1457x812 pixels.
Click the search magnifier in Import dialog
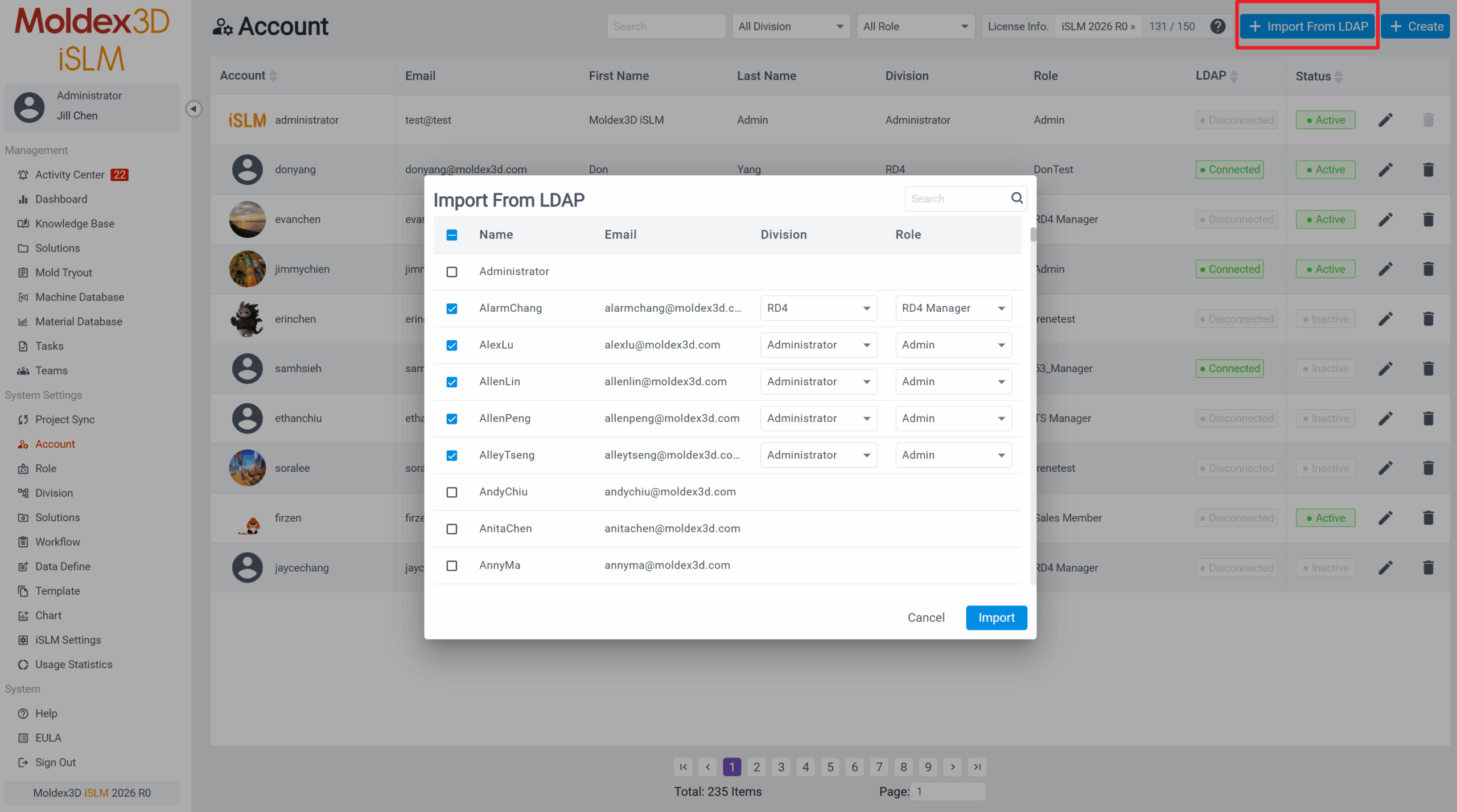1016,198
